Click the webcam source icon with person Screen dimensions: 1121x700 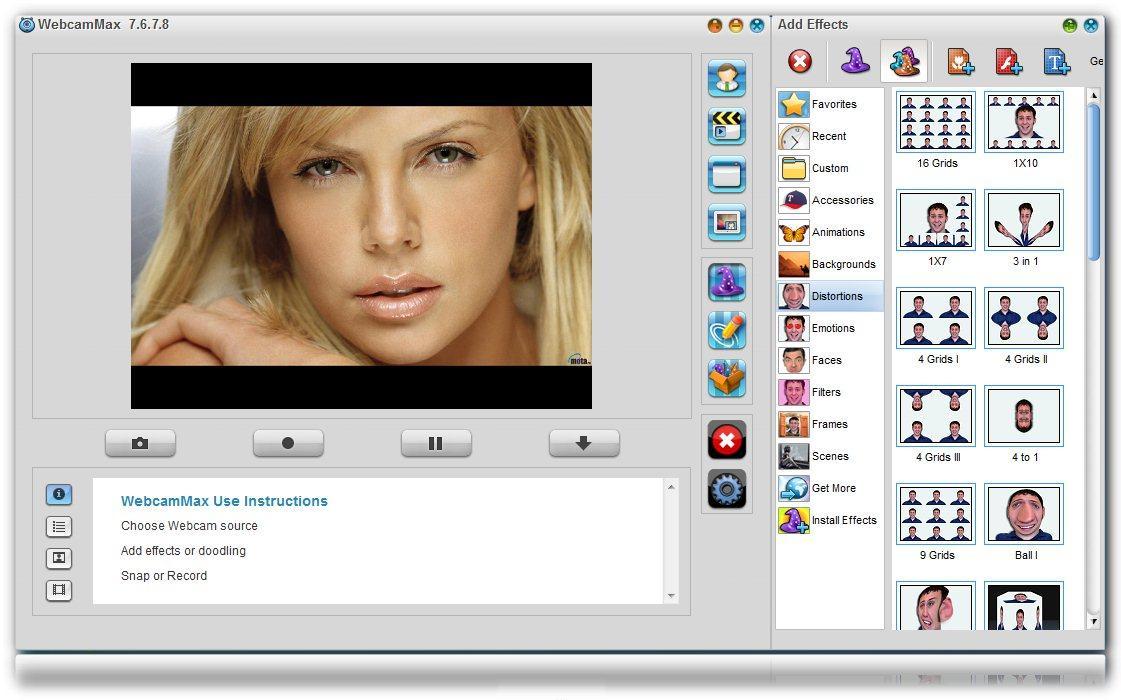(726, 78)
